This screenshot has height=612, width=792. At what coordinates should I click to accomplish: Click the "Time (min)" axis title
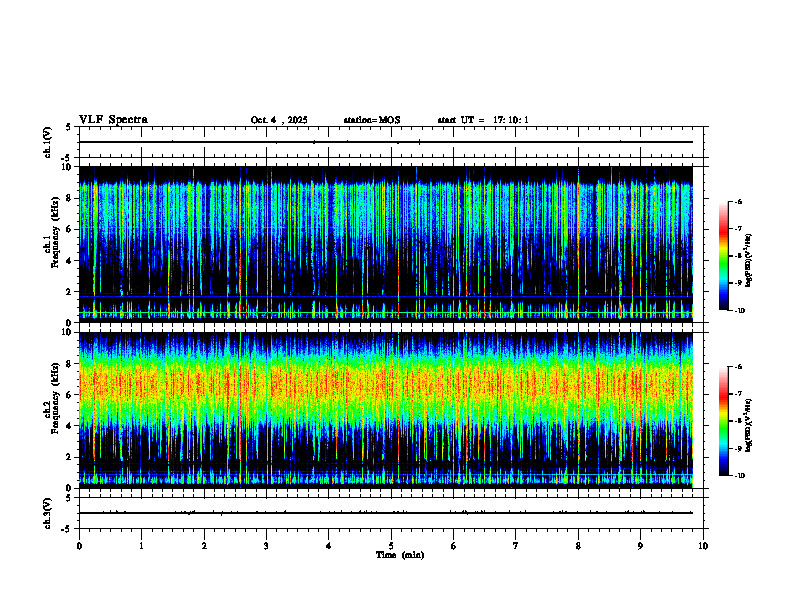[x=400, y=555]
